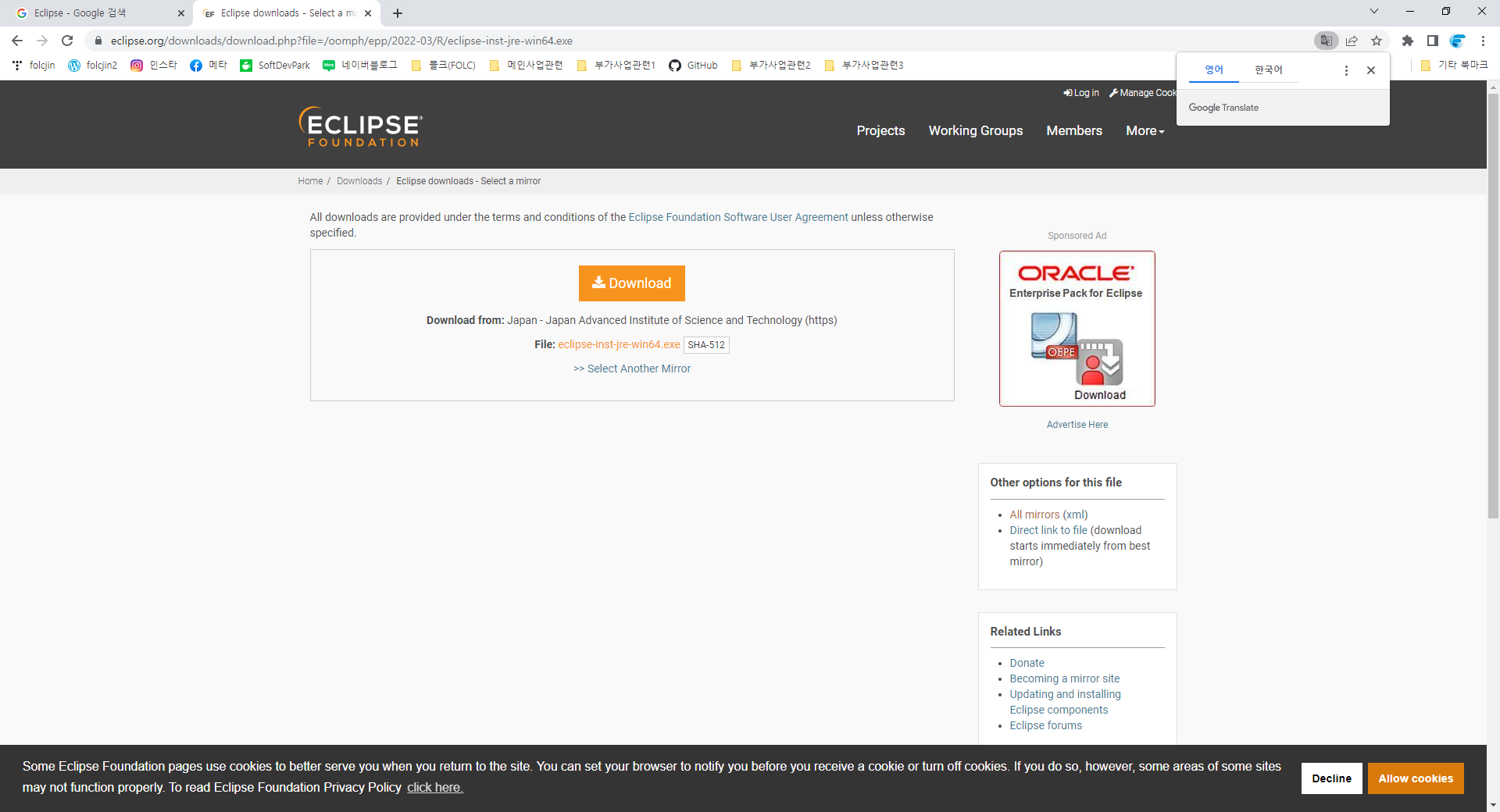Open a new browser tab
Screen dimensions: 1500x812
[398, 13]
